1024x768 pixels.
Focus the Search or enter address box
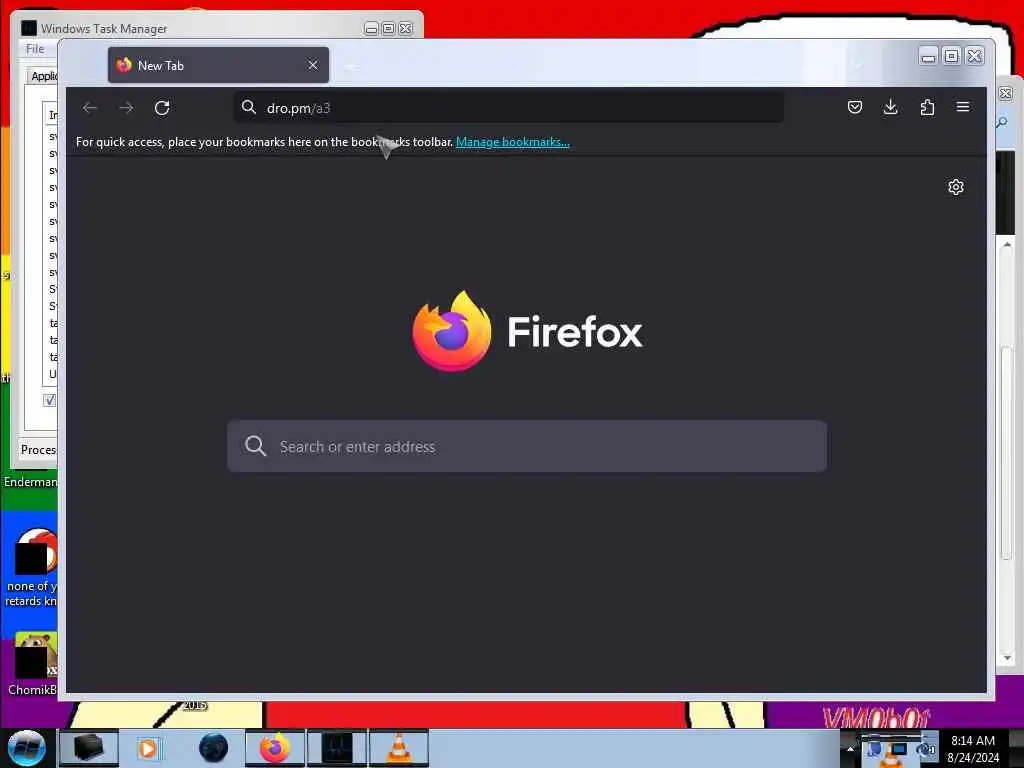pos(527,447)
